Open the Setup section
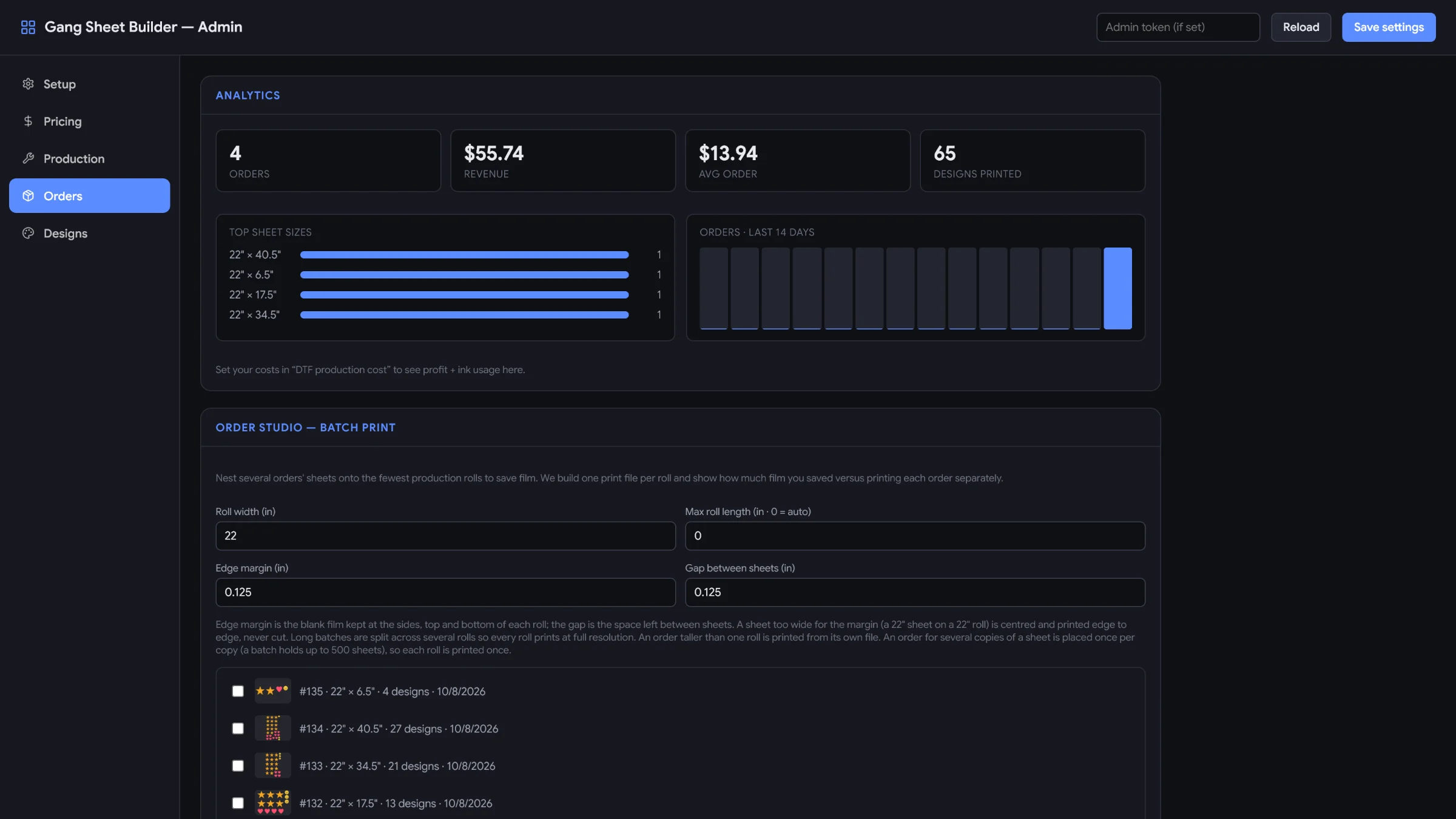 click(89, 84)
